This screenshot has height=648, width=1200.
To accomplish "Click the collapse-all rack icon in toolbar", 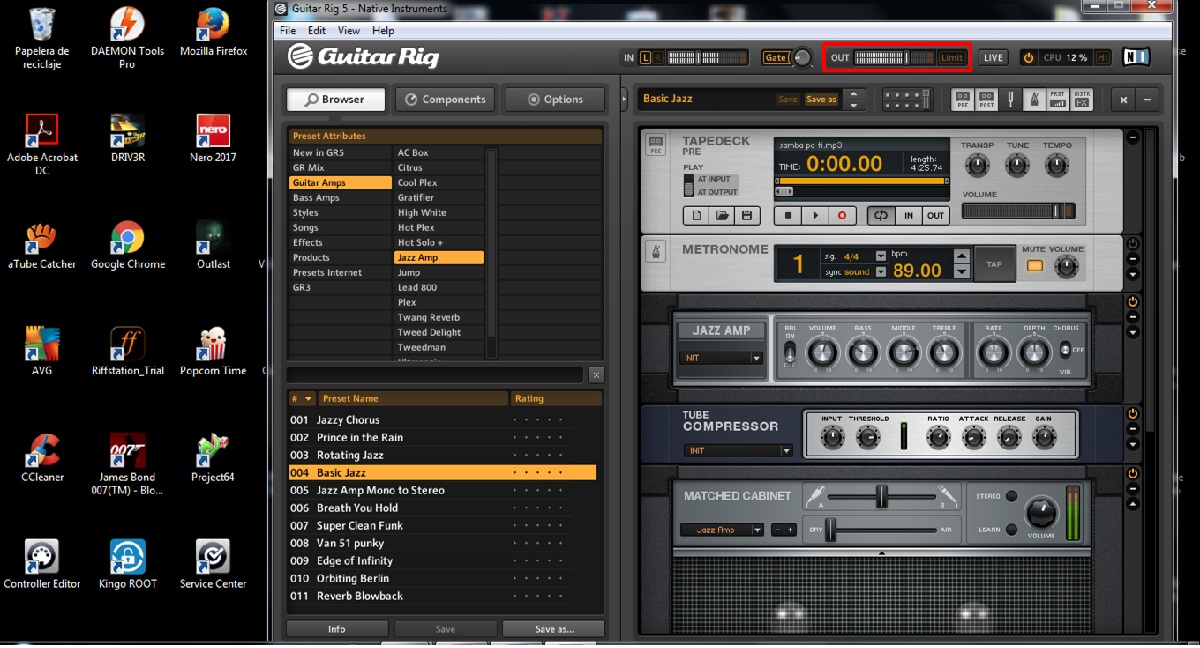I will [1147, 99].
